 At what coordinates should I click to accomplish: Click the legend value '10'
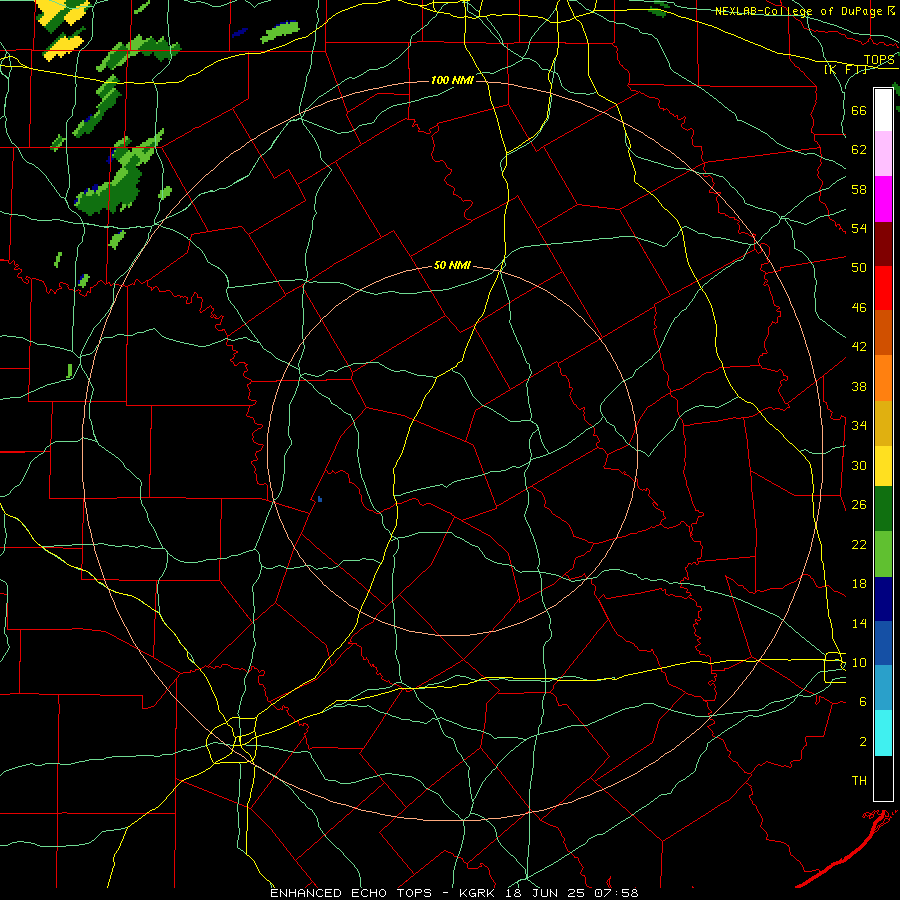click(859, 662)
